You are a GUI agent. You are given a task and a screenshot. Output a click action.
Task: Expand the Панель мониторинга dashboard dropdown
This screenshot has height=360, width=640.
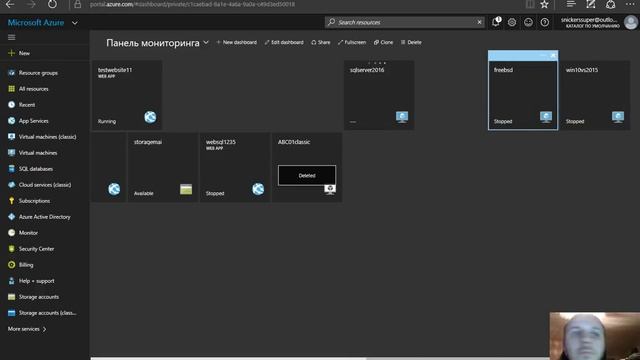pyautogui.click(x=206, y=42)
